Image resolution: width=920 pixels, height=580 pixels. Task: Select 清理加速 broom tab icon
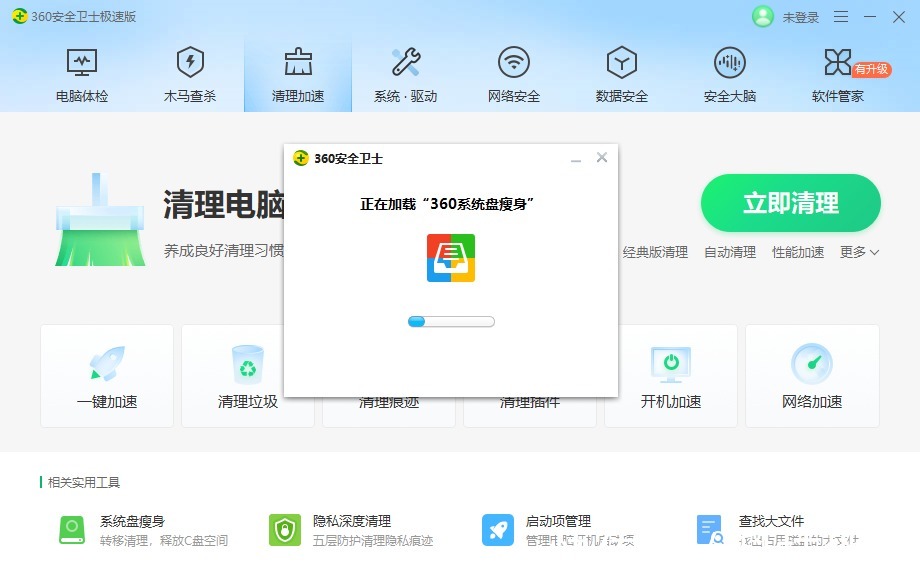298,62
